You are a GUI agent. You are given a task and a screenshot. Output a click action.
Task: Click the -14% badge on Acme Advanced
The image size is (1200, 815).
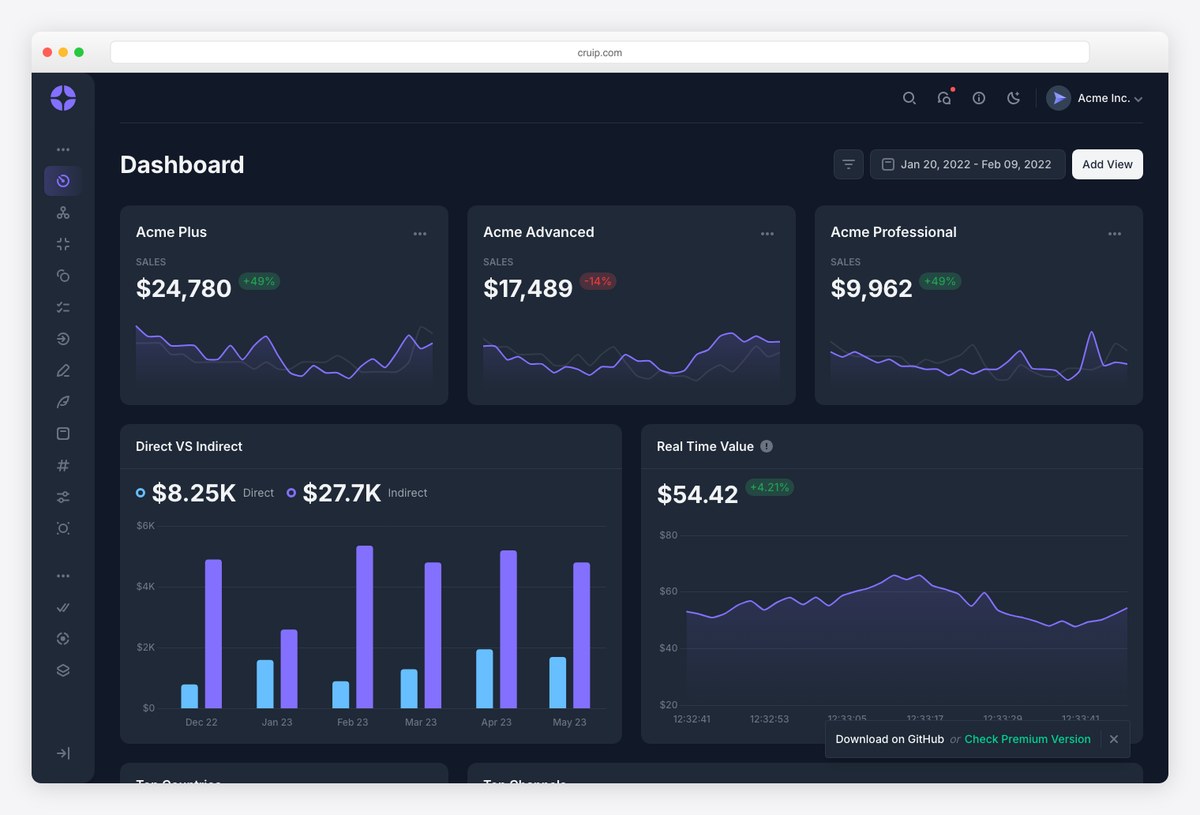[x=598, y=281]
